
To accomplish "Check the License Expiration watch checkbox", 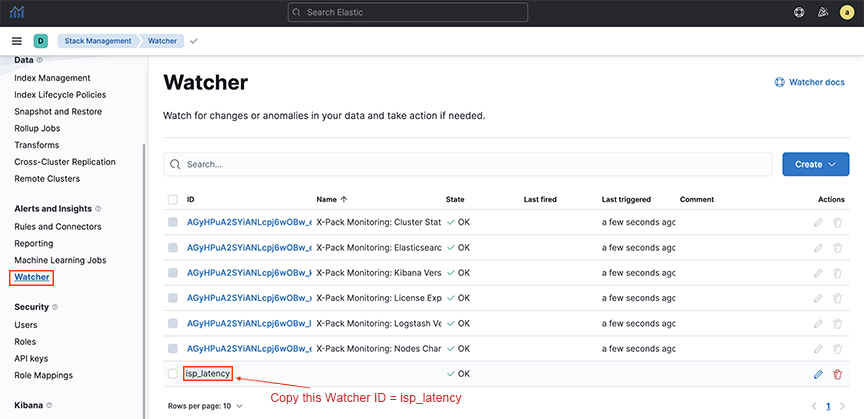I will 173,298.
